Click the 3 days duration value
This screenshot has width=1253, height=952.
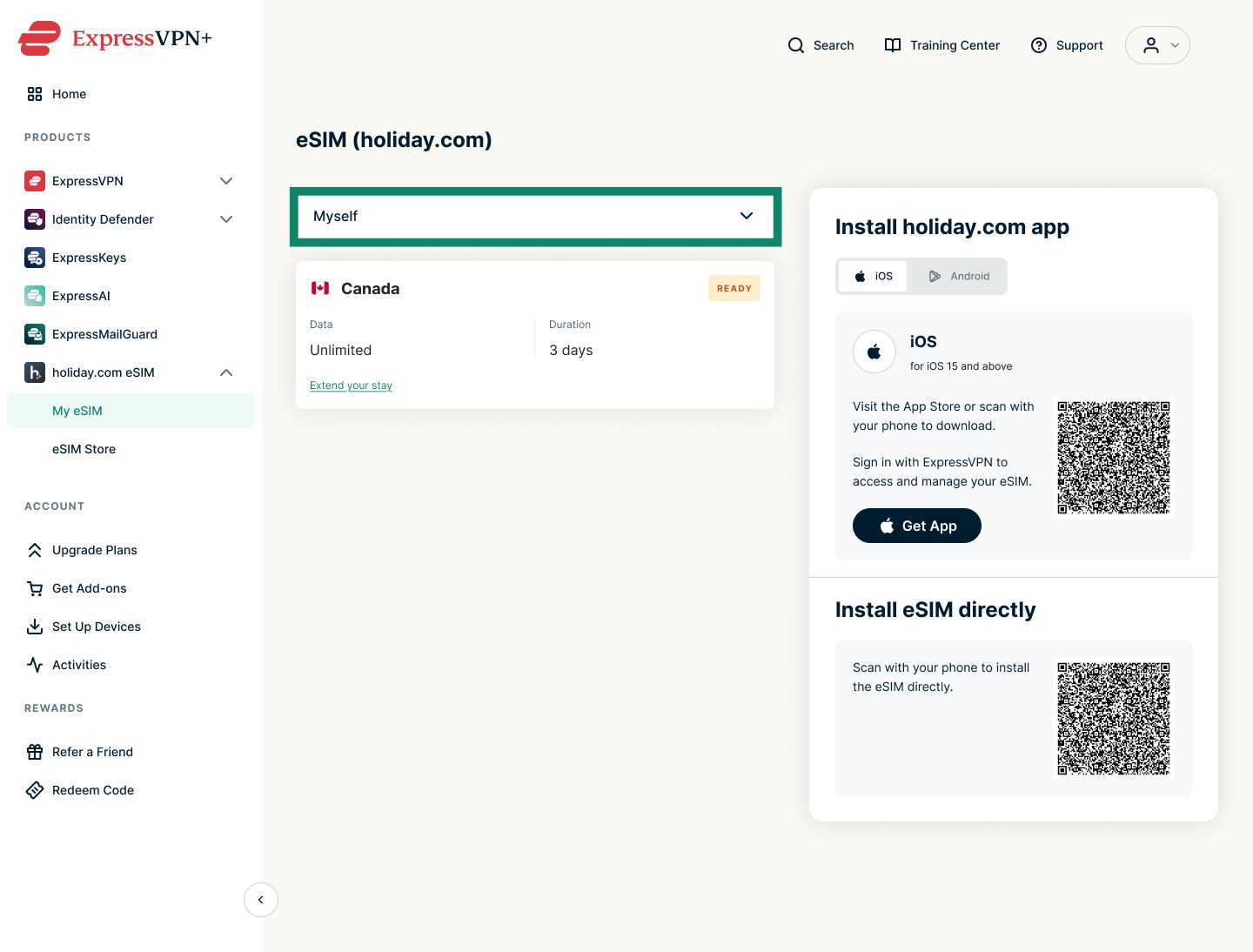click(571, 350)
